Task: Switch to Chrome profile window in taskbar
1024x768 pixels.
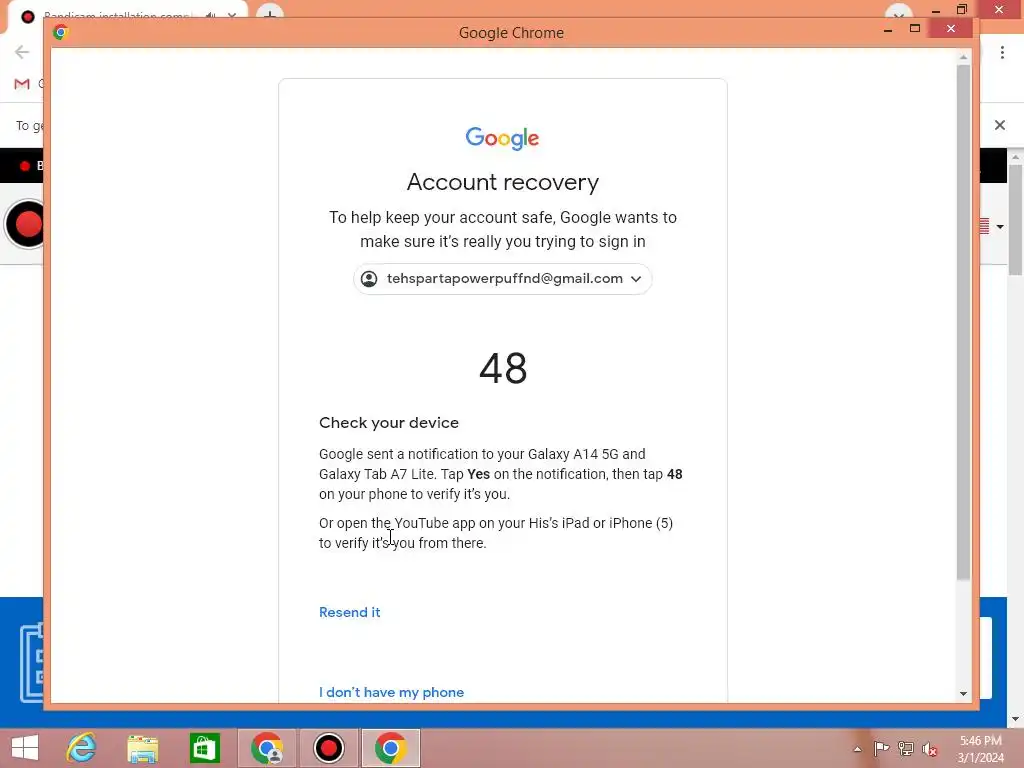Action: click(266, 748)
